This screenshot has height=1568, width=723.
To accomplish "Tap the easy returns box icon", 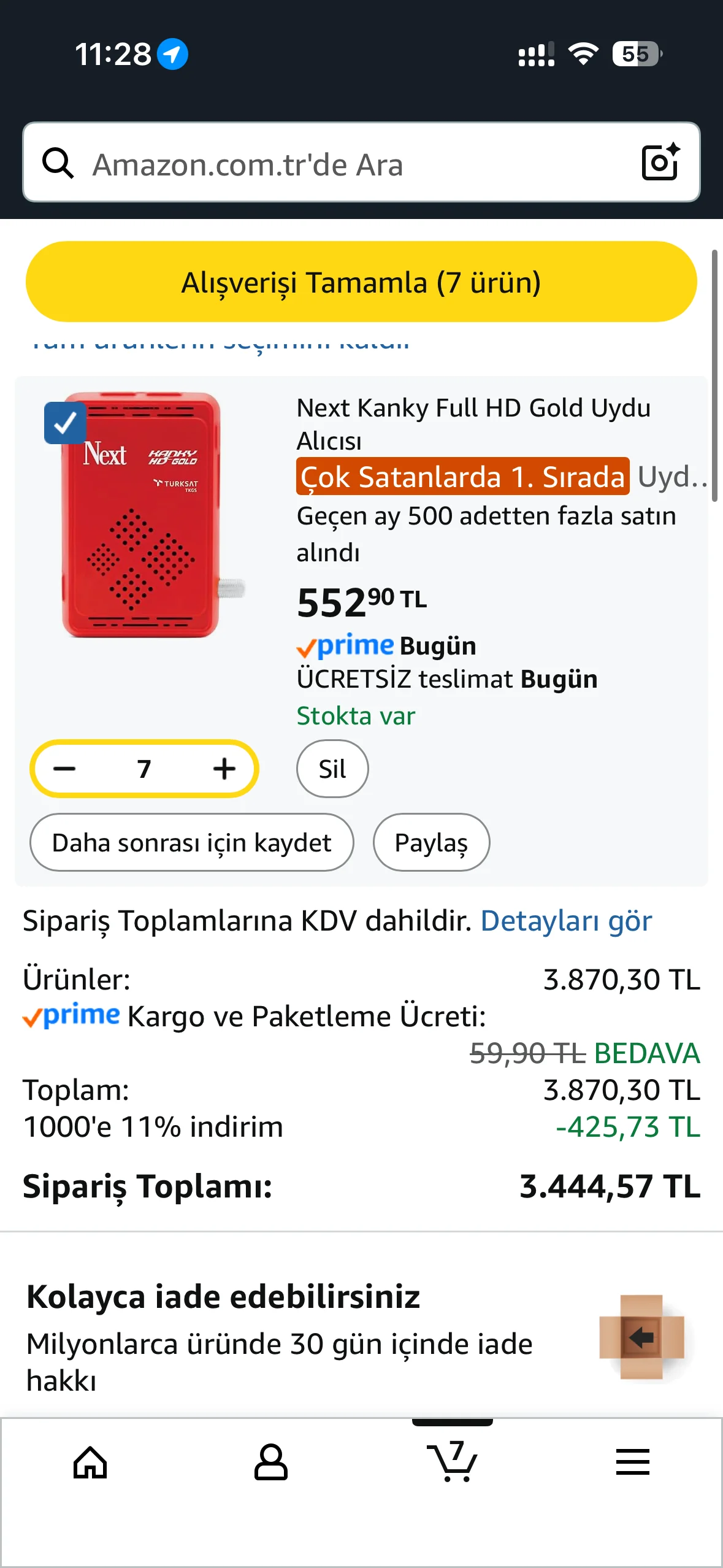I will point(641,1337).
